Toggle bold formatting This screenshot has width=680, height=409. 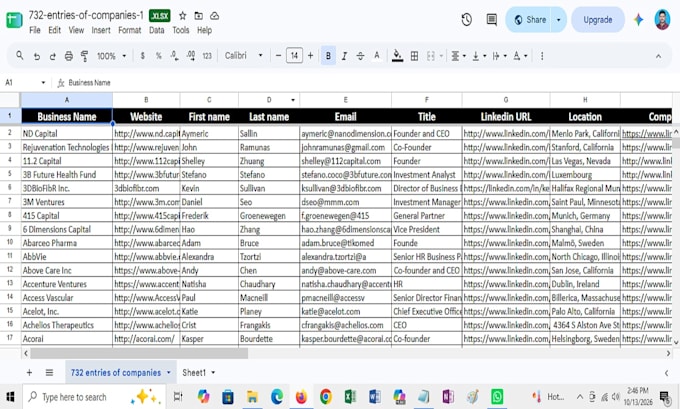coord(328,56)
